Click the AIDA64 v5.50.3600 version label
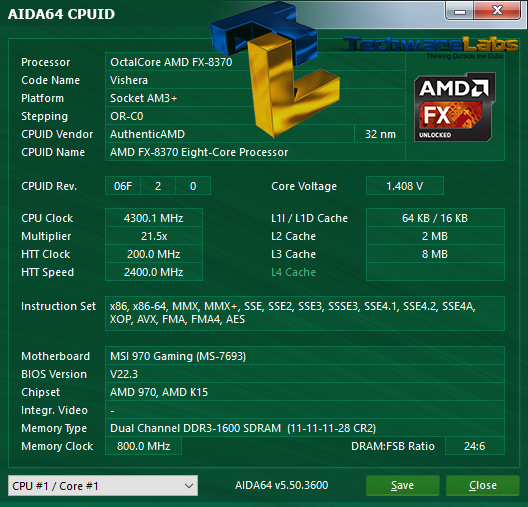Image resolution: width=528 pixels, height=507 pixels. click(x=282, y=485)
